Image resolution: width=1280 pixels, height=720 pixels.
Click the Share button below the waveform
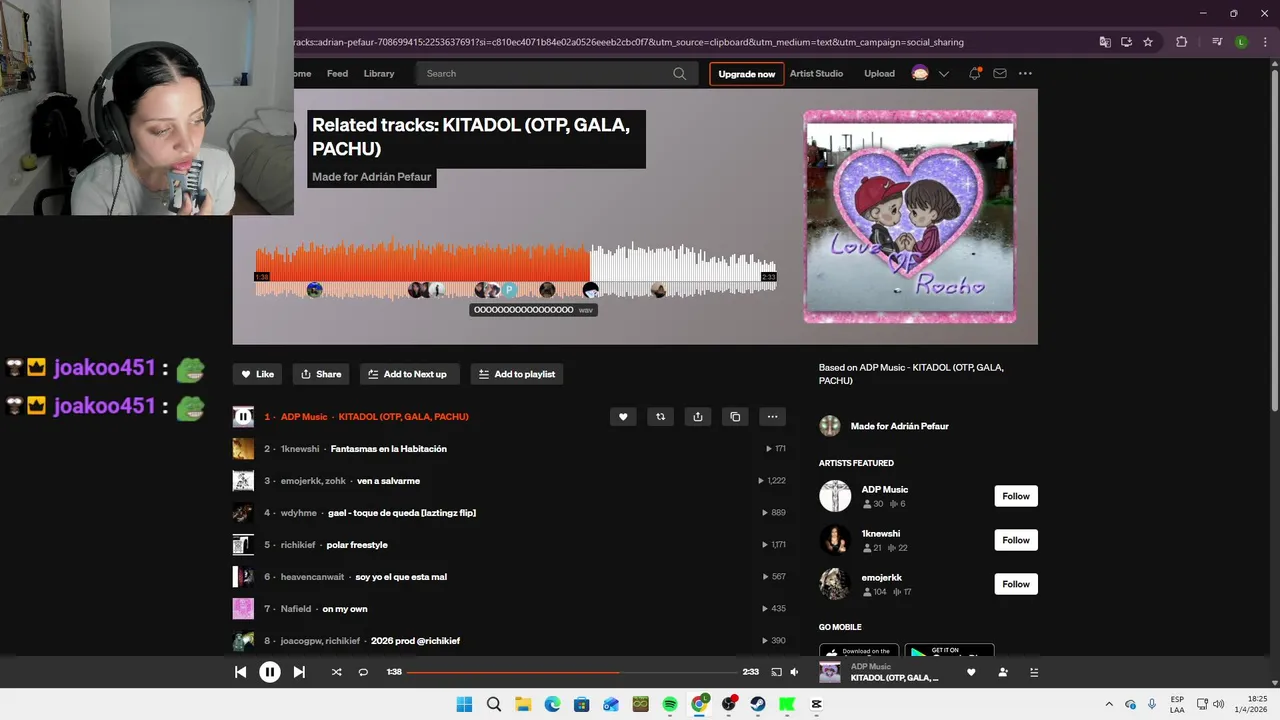coord(321,374)
